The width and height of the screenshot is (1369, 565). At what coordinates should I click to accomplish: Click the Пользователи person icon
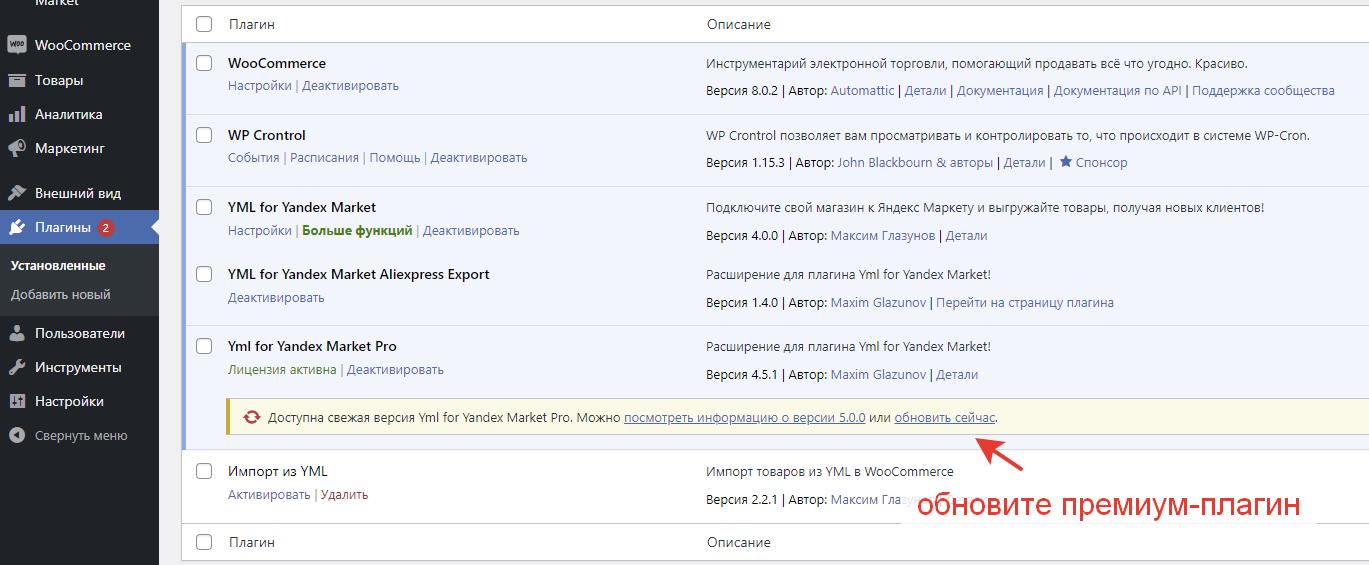click(16, 333)
